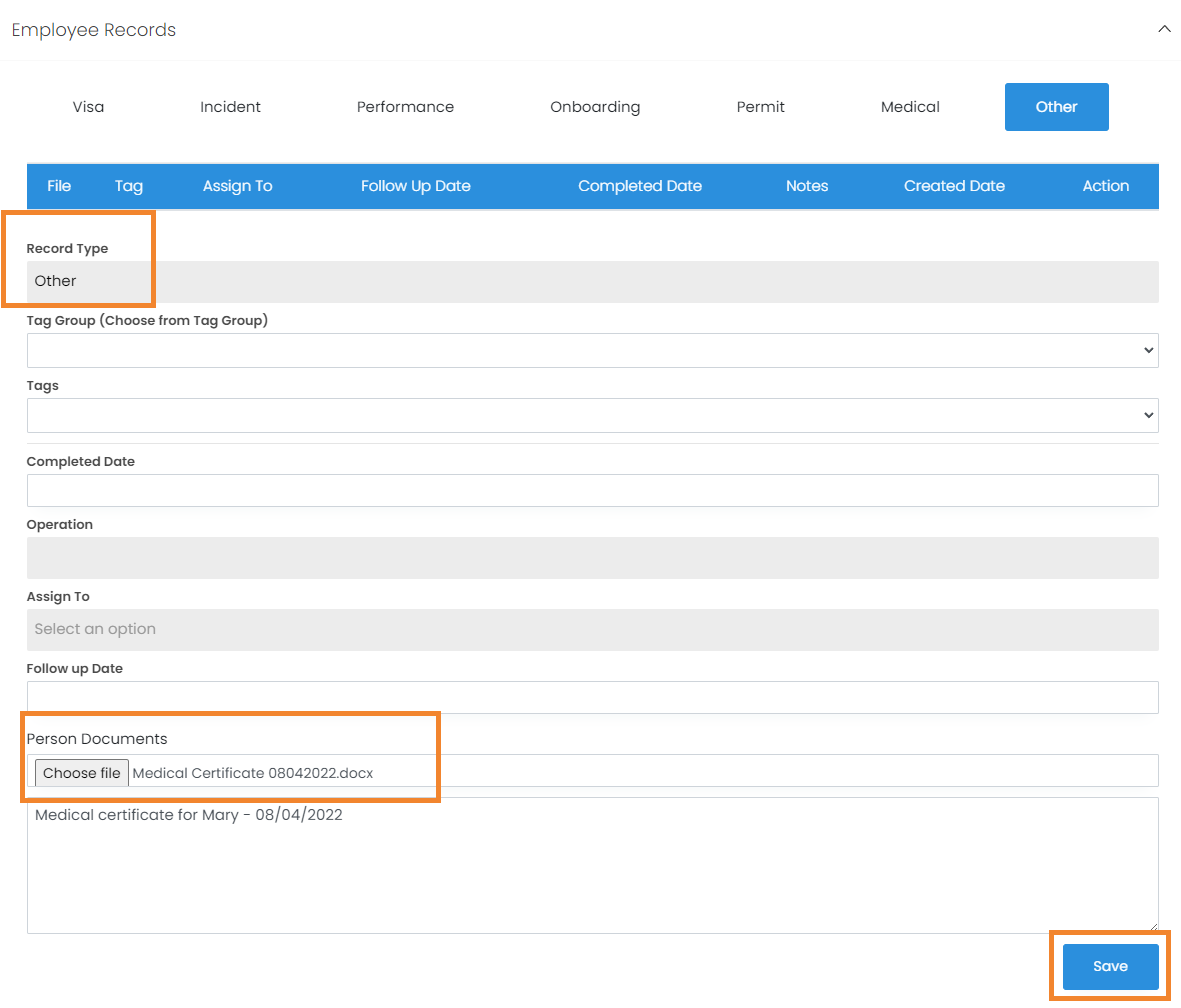Image resolution: width=1181 pixels, height=1008 pixels.
Task: Go to the Onboarding tab
Action: 595,107
